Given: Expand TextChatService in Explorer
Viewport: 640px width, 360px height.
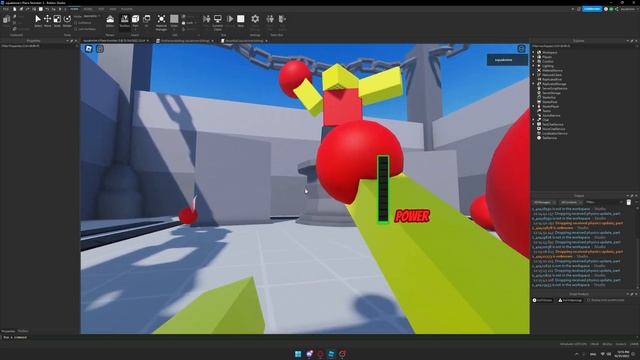Looking at the screenshot, I should 533,124.
